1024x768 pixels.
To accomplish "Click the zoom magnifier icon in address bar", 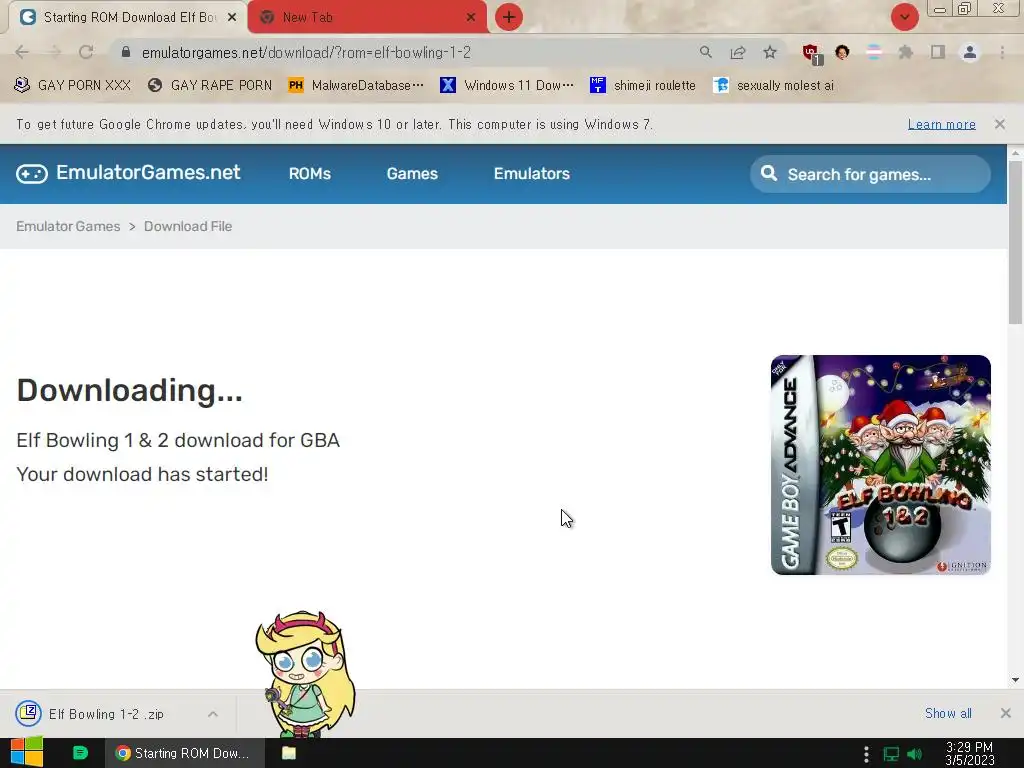I will tap(705, 52).
